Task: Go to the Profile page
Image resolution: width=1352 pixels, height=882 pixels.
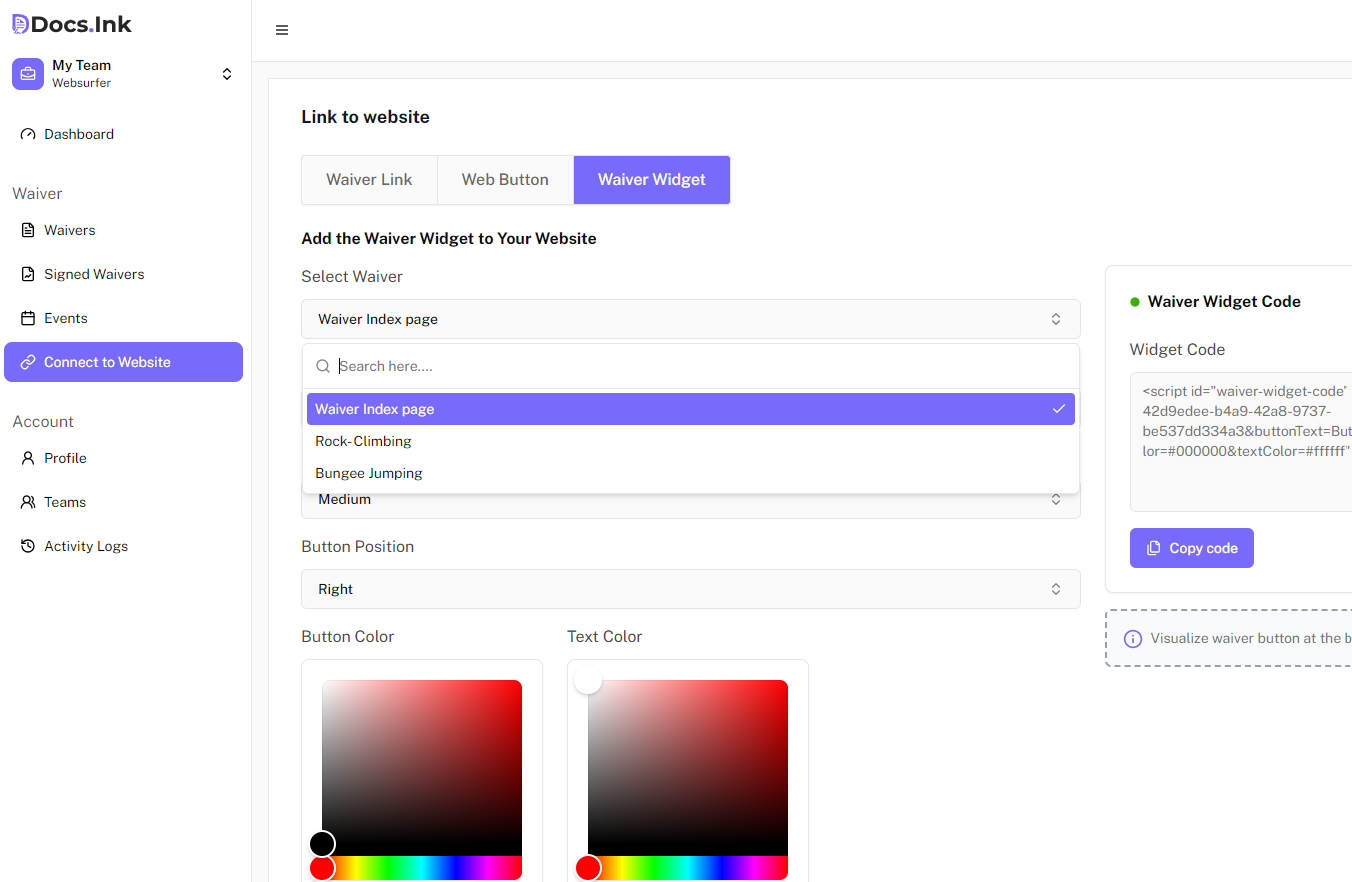Action: (65, 458)
